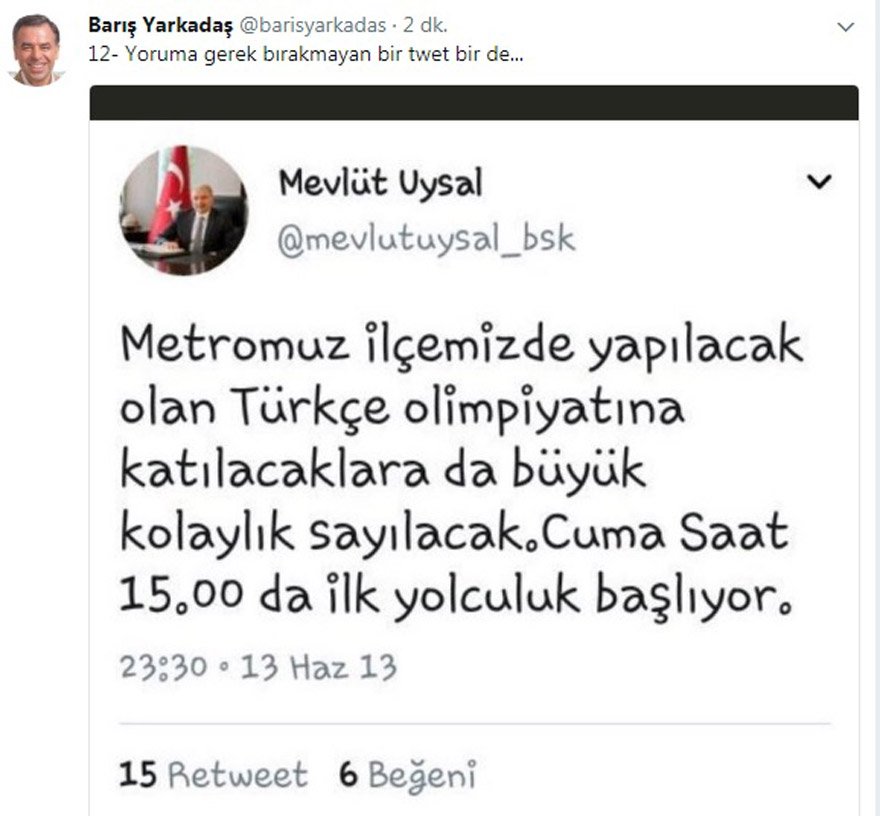Click the divider line above tweet stats
The image size is (880, 816).
[475, 724]
